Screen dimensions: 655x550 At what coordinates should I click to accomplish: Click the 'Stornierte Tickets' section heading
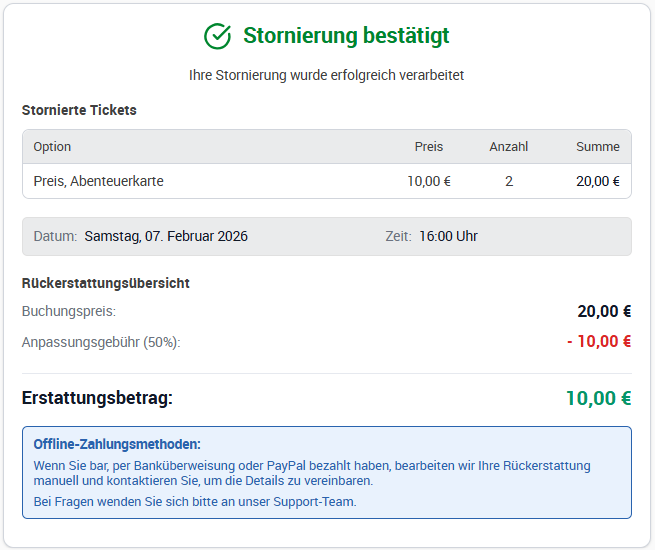click(x=79, y=110)
